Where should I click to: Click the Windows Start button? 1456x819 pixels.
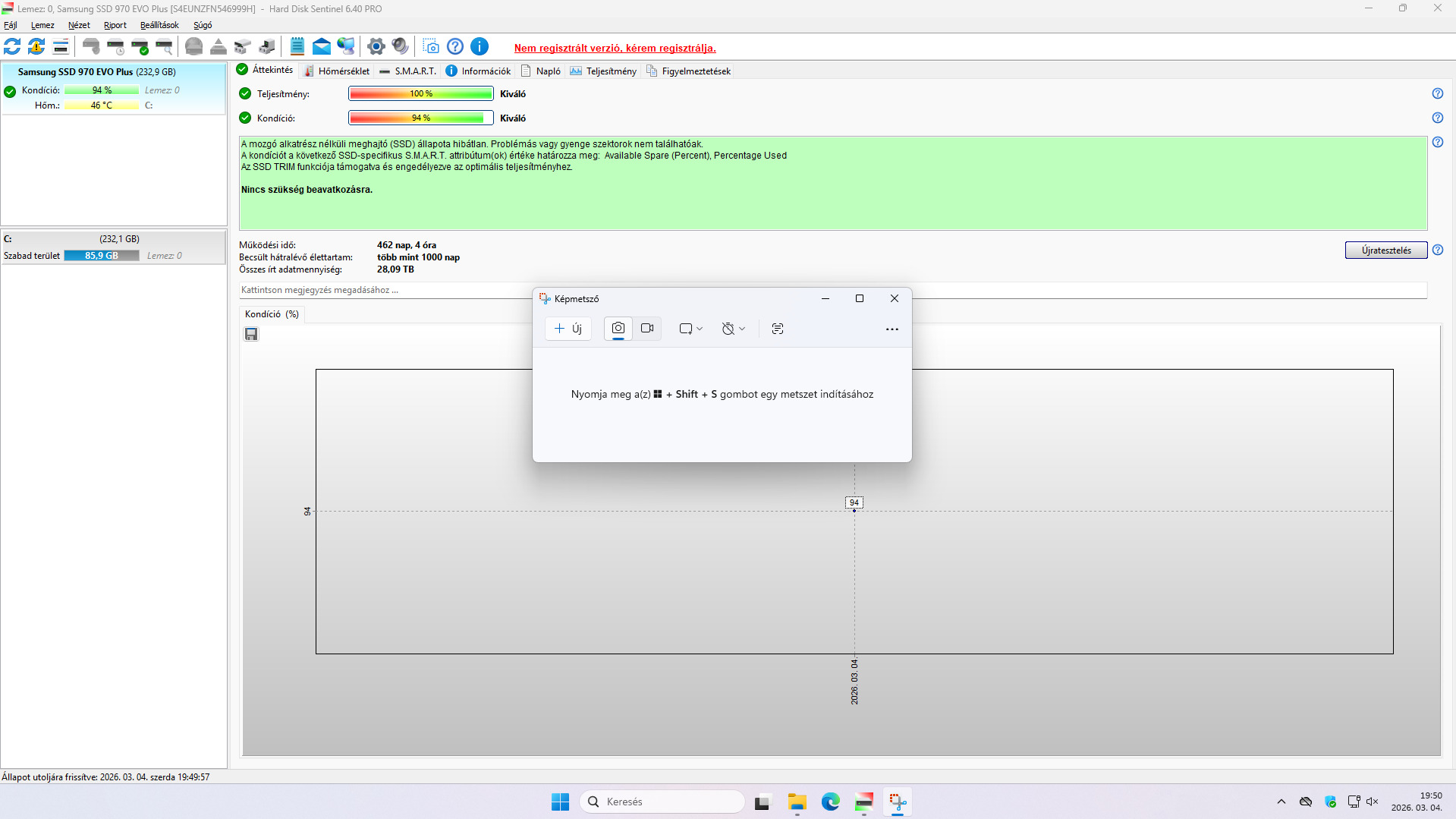coord(561,802)
